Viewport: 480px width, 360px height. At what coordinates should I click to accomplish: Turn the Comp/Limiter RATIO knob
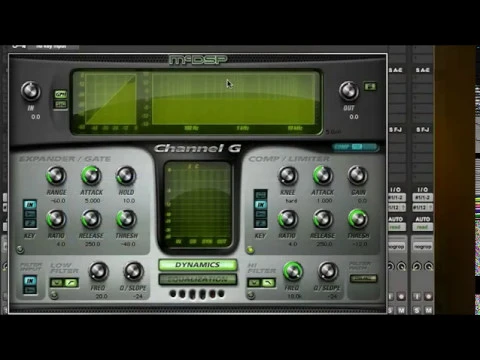coord(288,219)
